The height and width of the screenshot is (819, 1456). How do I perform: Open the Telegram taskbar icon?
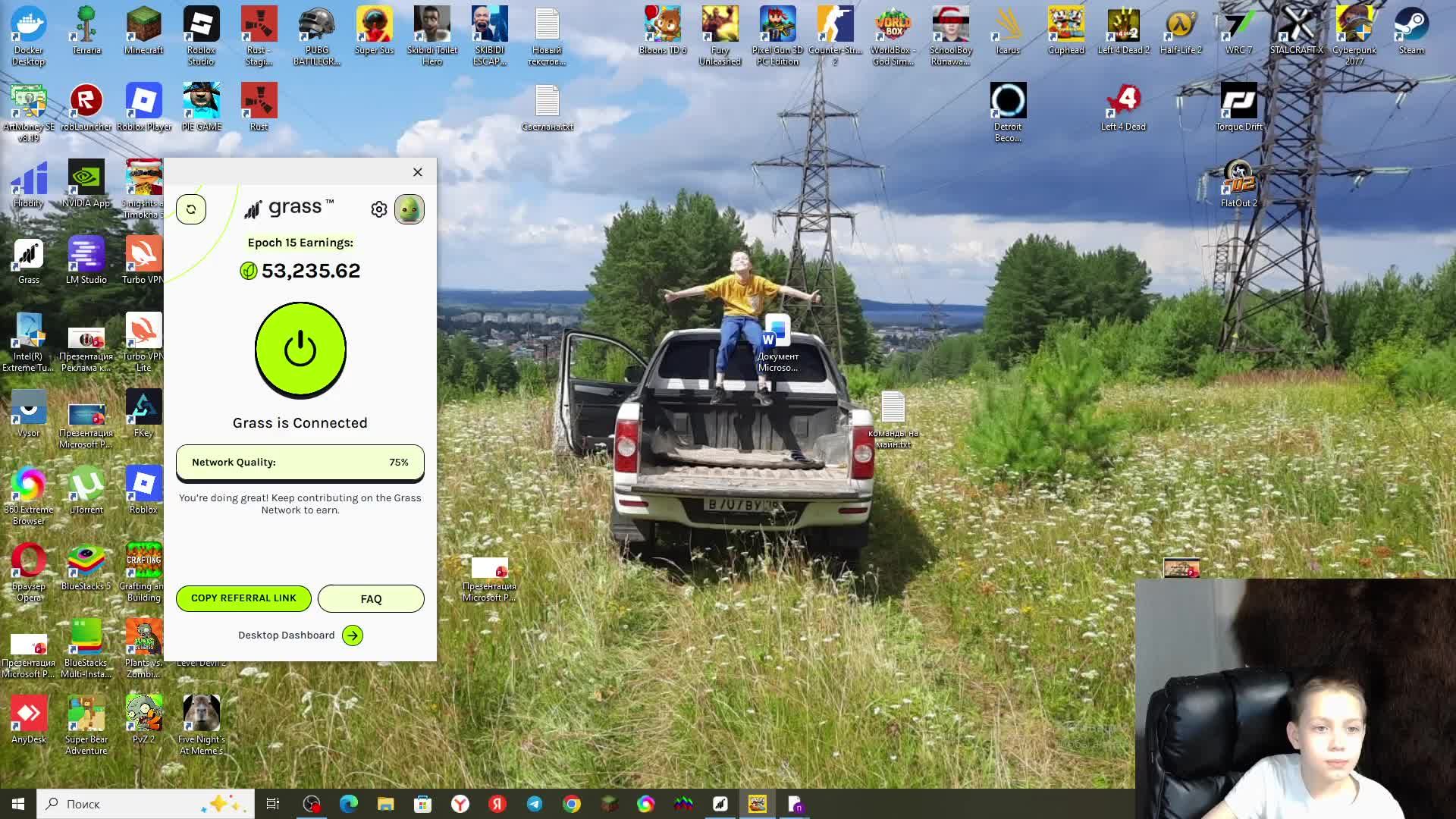pos(535,804)
